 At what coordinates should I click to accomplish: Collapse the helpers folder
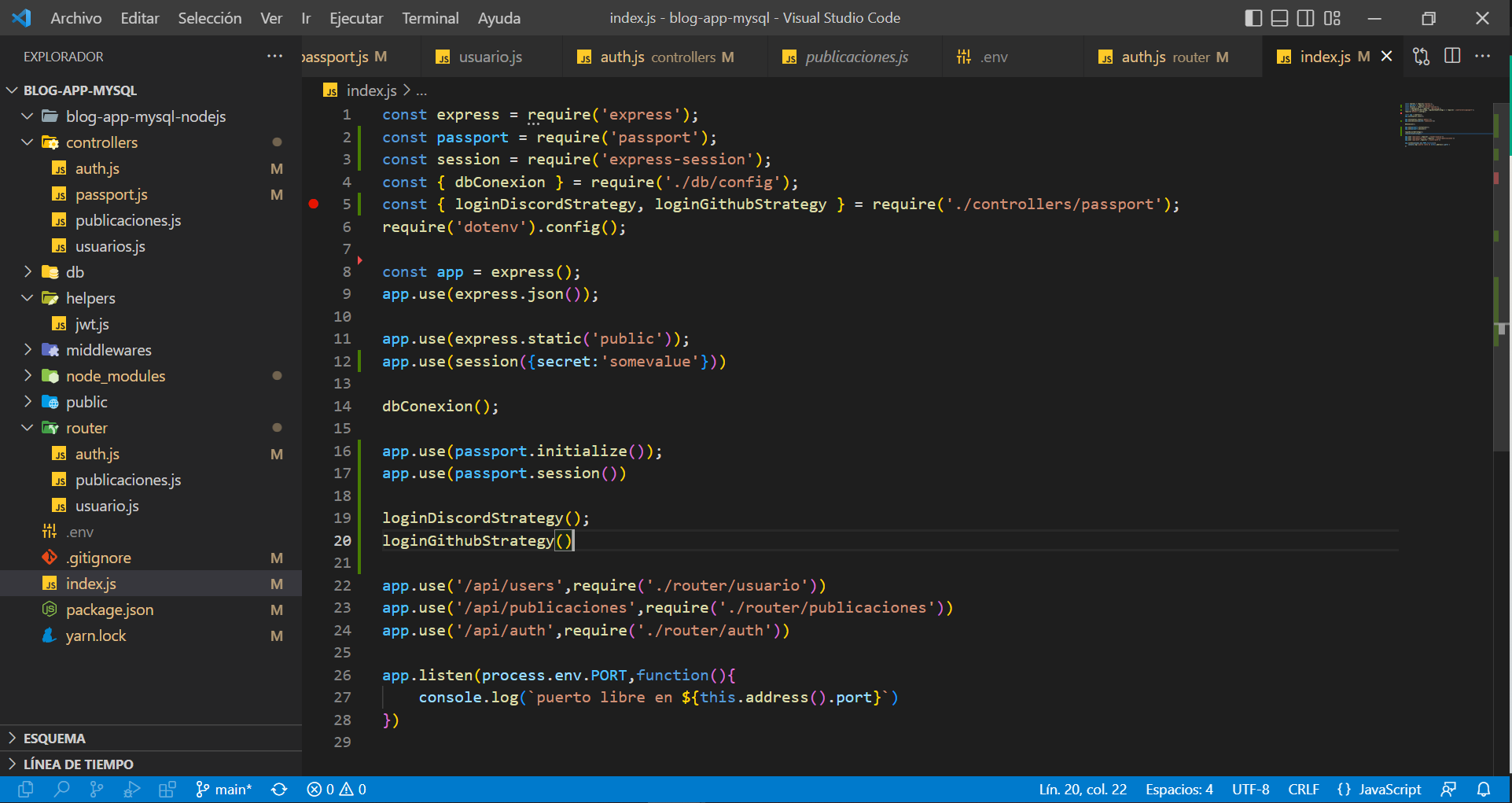[28, 298]
